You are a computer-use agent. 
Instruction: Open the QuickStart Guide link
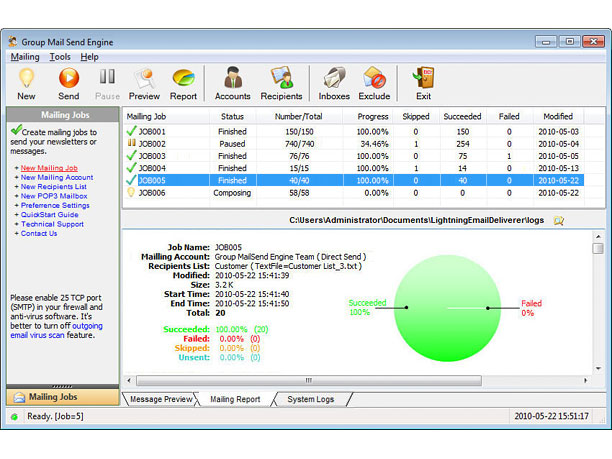click(50, 215)
